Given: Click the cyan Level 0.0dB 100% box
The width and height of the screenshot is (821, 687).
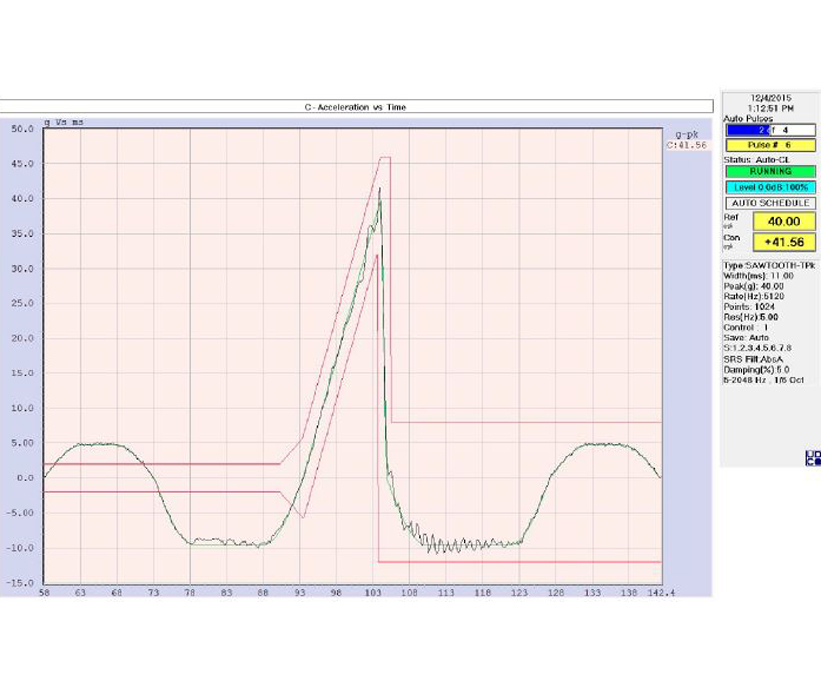Looking at the screenshot, I should point(770,187).
